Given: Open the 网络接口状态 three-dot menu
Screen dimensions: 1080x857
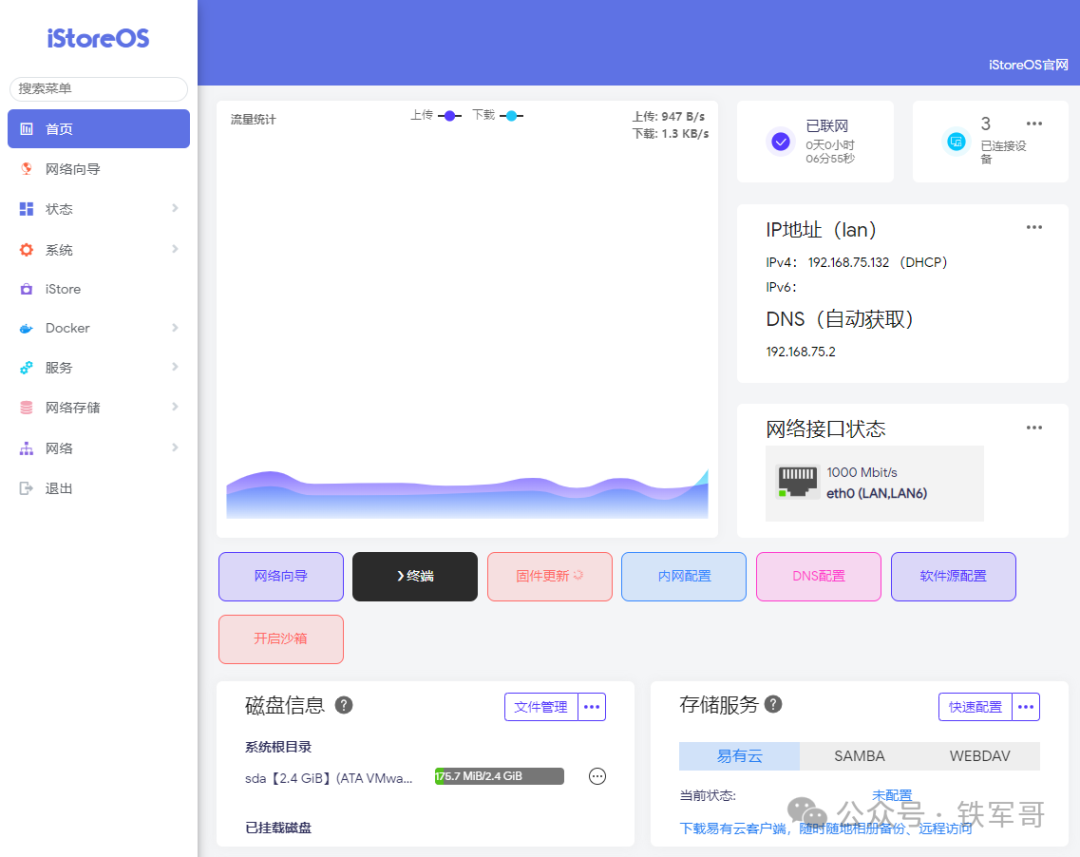Looking at the screenshot, I should pos(1034,428).
